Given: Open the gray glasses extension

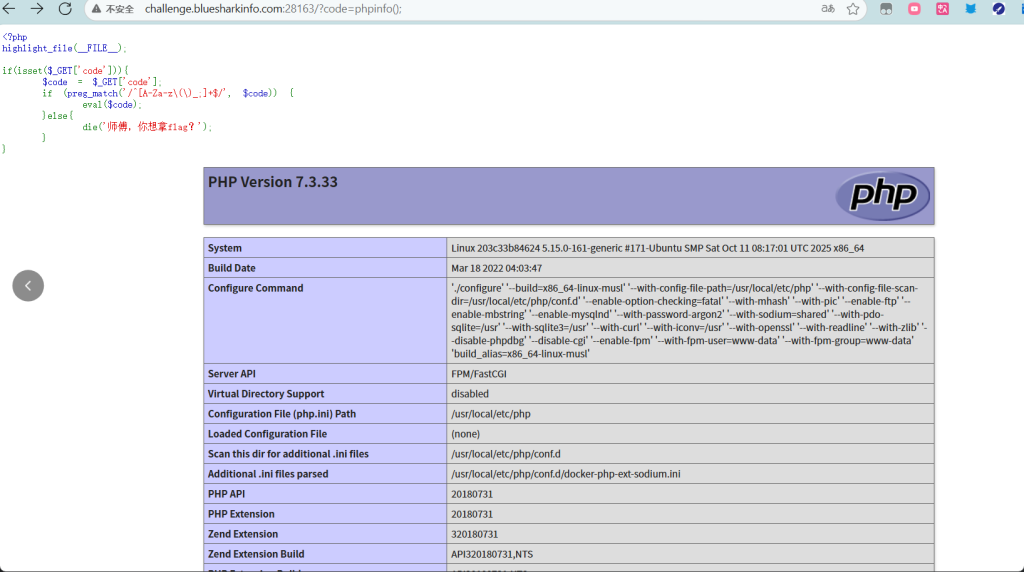Looking at the screenshot, I should [x=886, y=9].
